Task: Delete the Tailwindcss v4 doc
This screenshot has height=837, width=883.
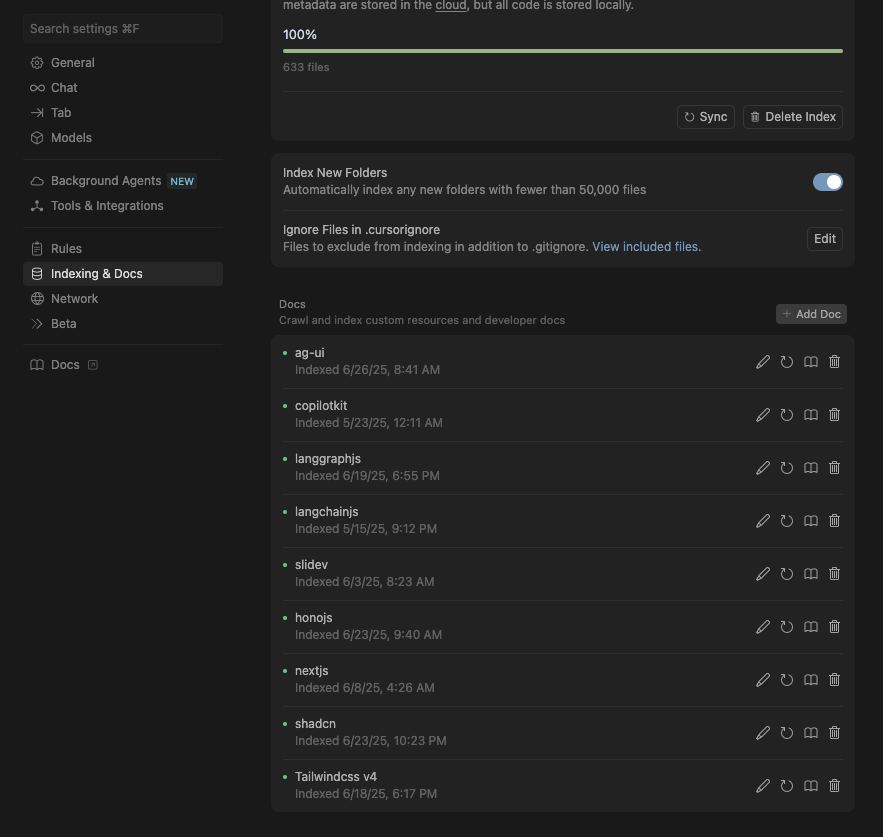Action: (x=835, y=786)
